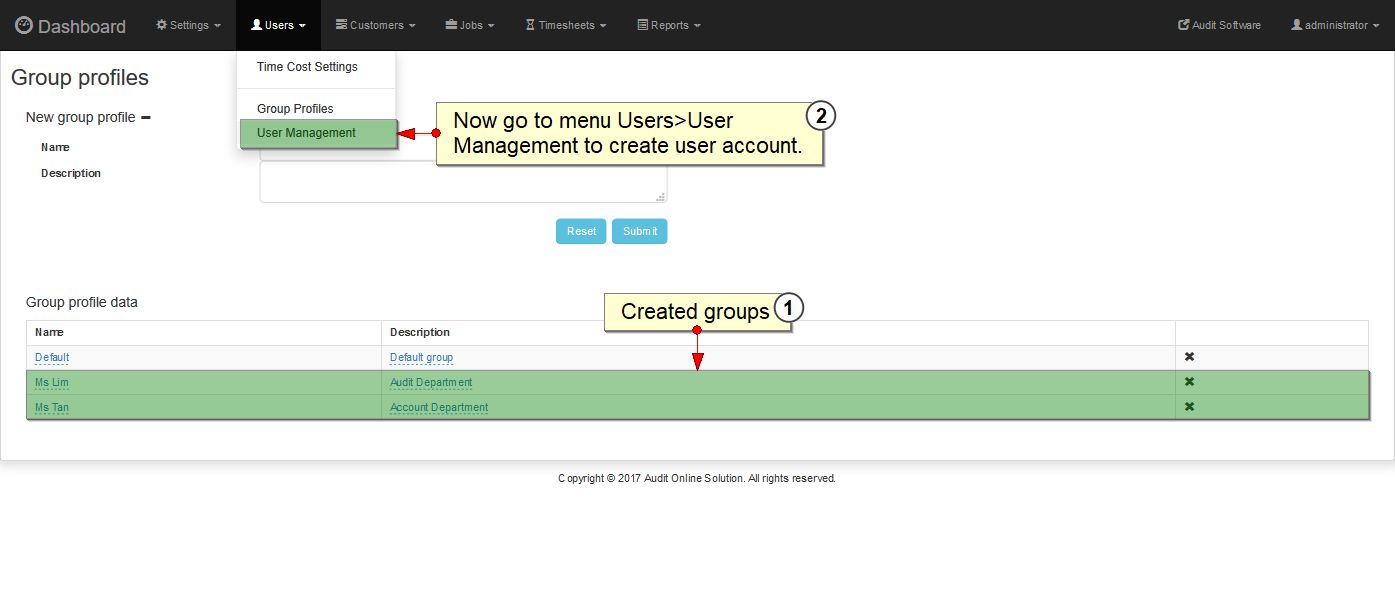This screenshot has width=1395, height=602.
Task: Open the Jobs dropdown menu
Action: click(470, 25)
